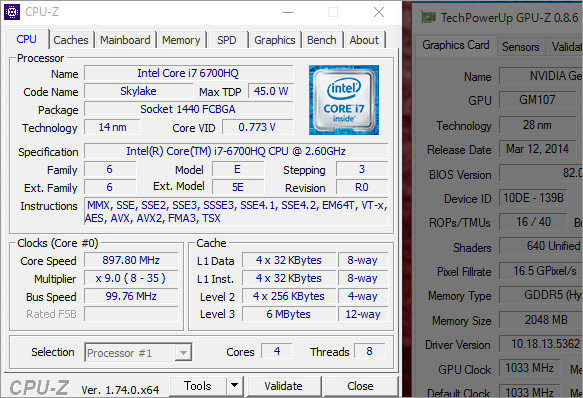Click the GPU-Z Shaders value 640 Unified
This screenshot has width=583, height=398.
[541, 246]
